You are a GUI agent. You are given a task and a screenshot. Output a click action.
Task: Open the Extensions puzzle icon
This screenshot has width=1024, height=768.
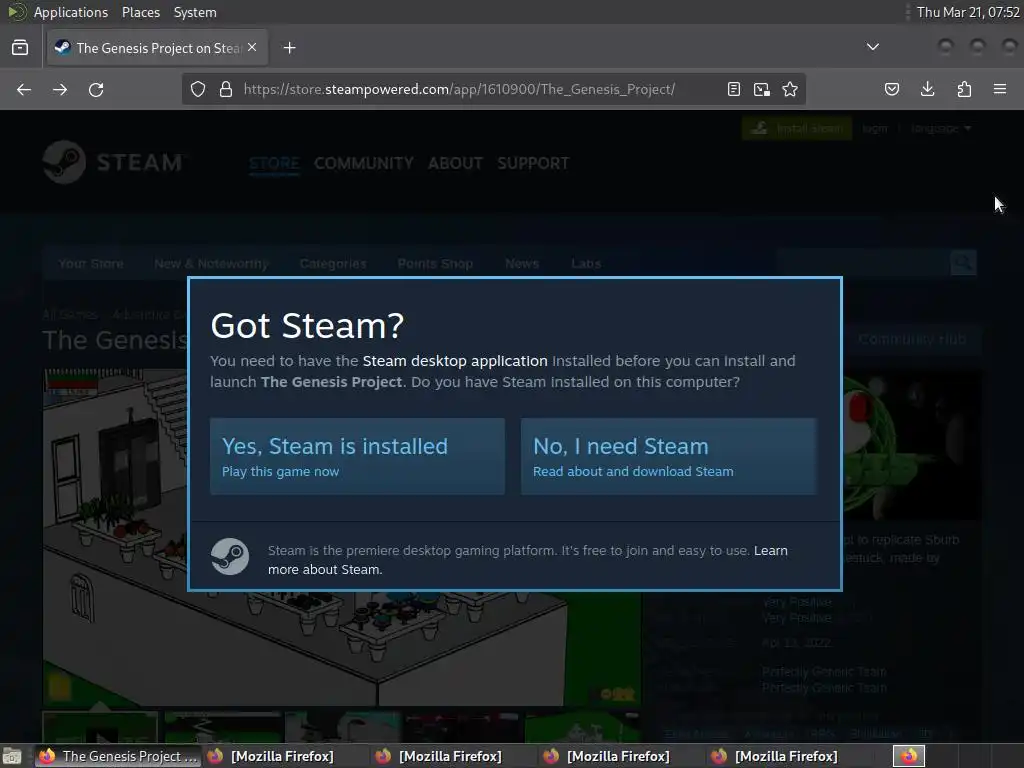pyautogui.click(x=964, y=89)
